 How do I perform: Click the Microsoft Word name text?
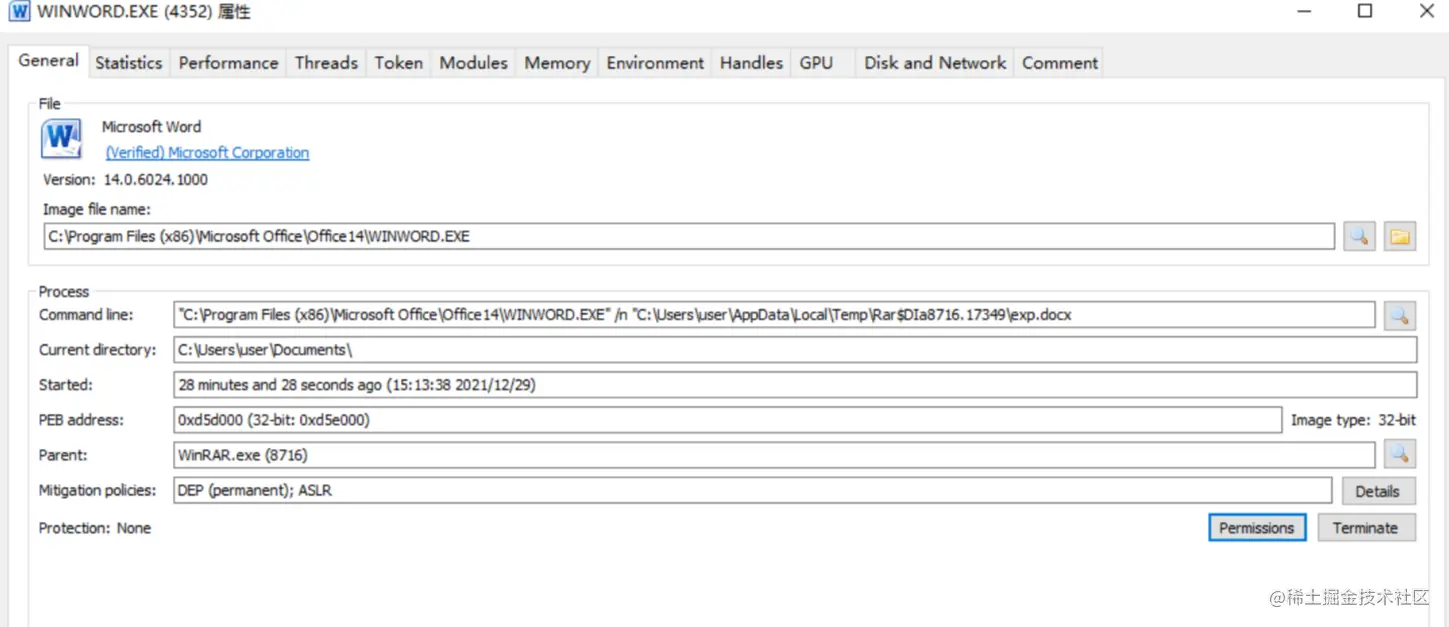pos(151,127)
